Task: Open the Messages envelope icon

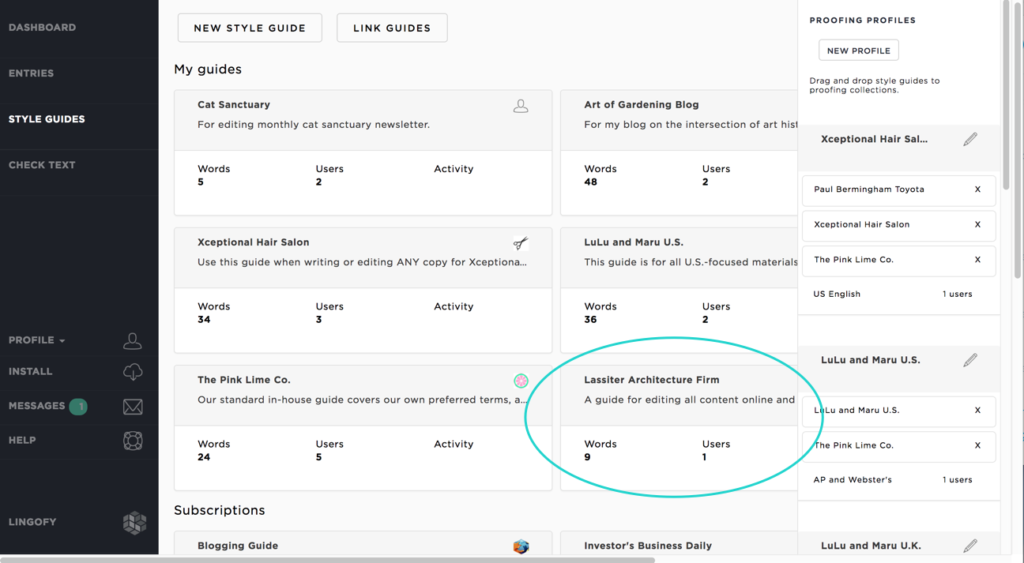Action: (x=133, y=406)
